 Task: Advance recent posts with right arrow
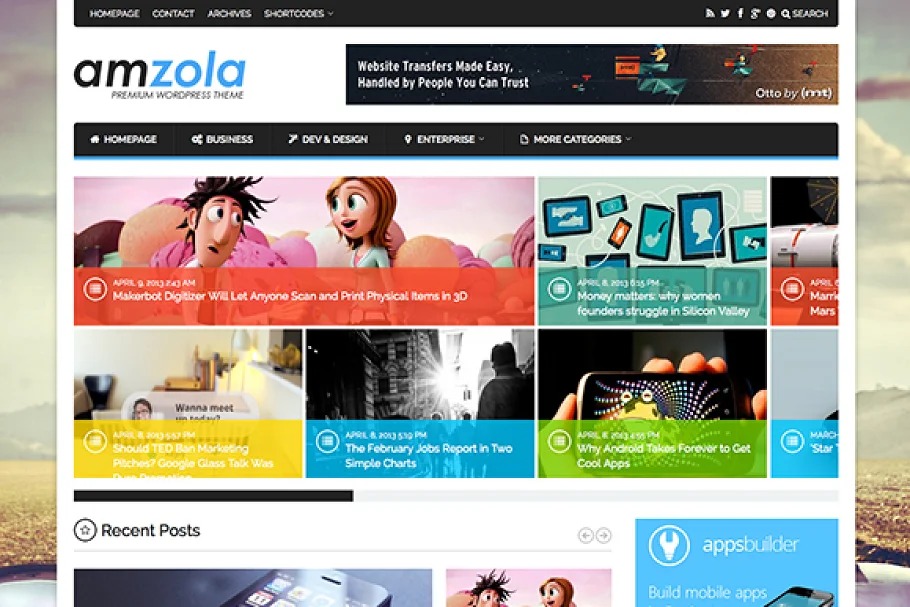(x=604, y=535)
